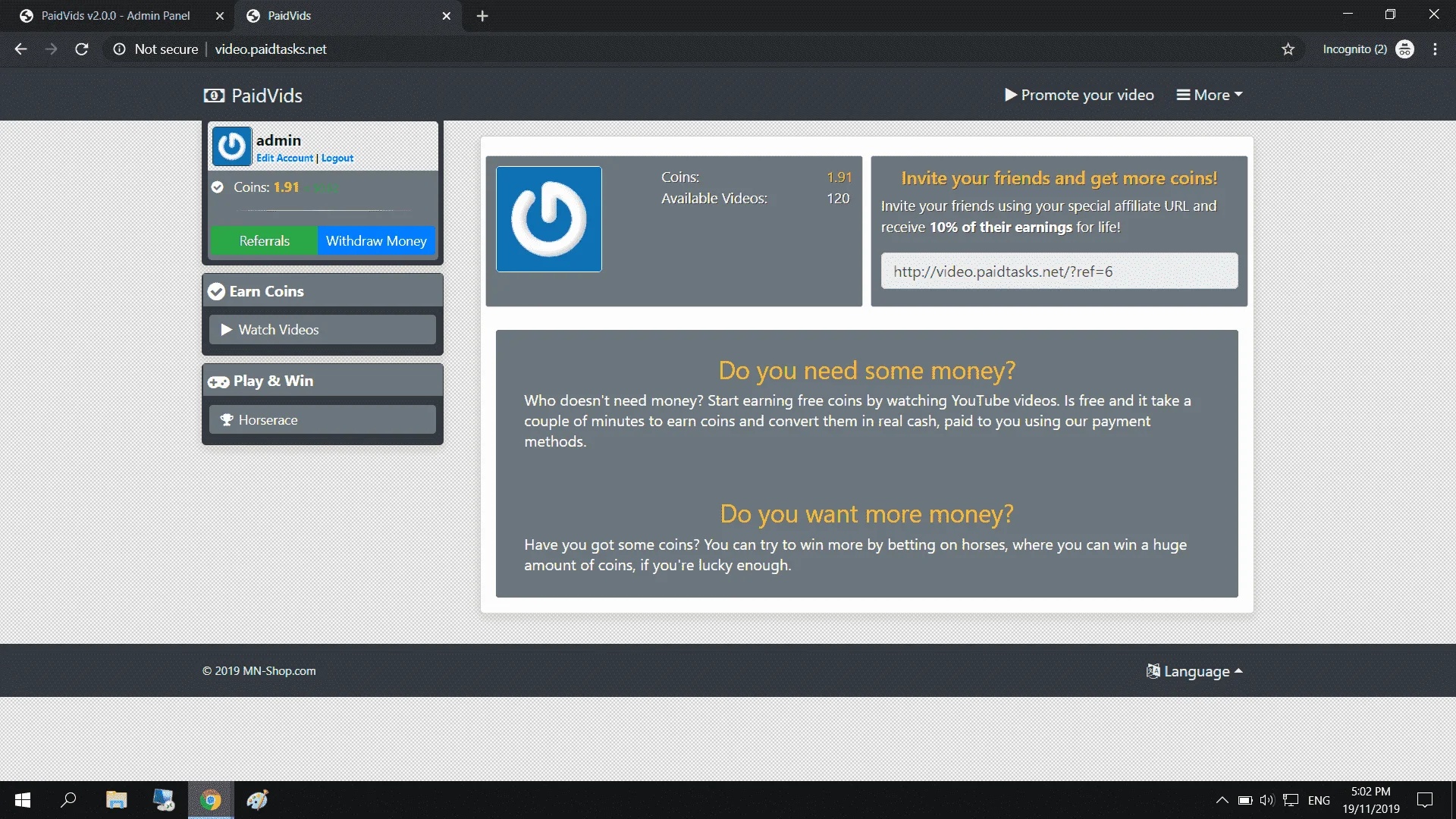Screen dimensions: 1456x819
Task: Click the Incognito profile icon
Action: click(1404, 49)
